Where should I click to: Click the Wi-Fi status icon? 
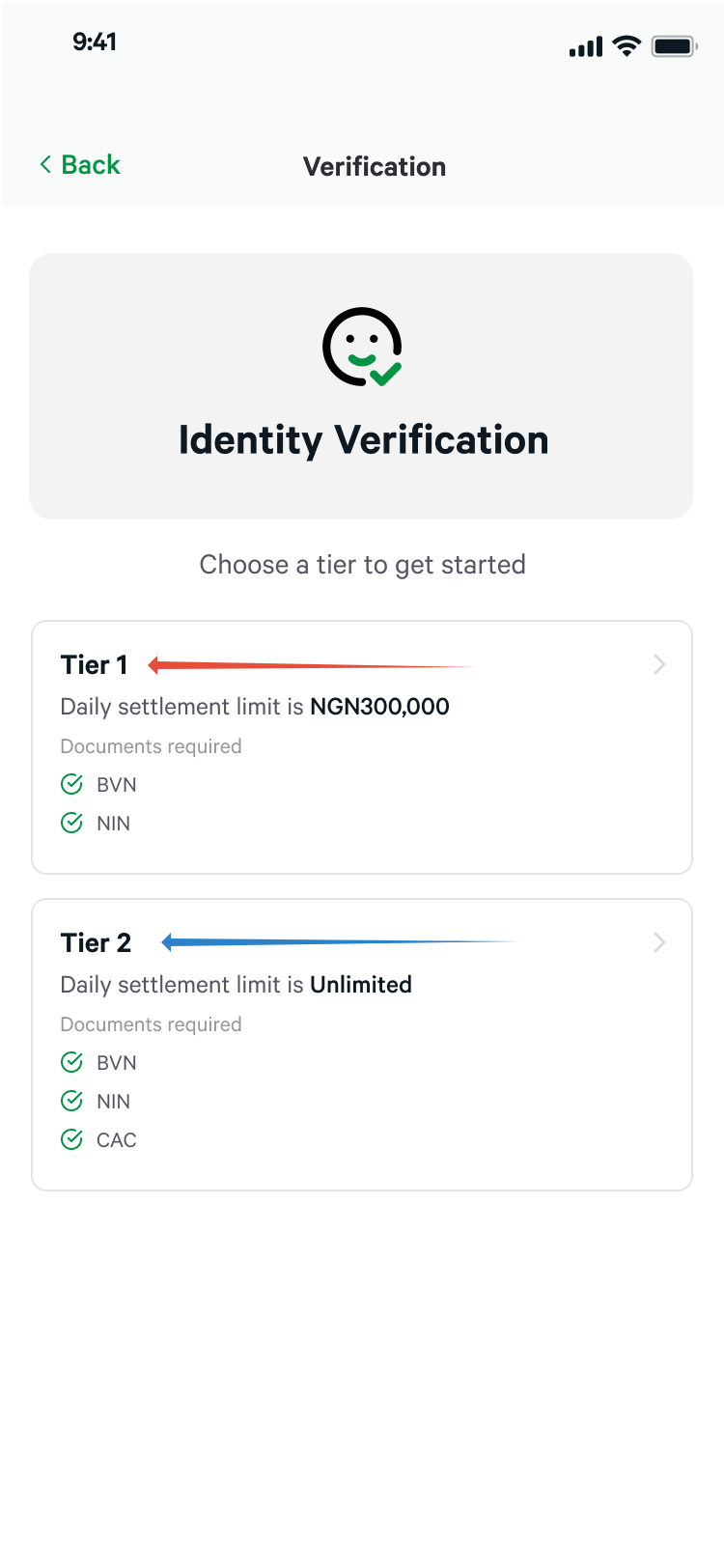627,45
